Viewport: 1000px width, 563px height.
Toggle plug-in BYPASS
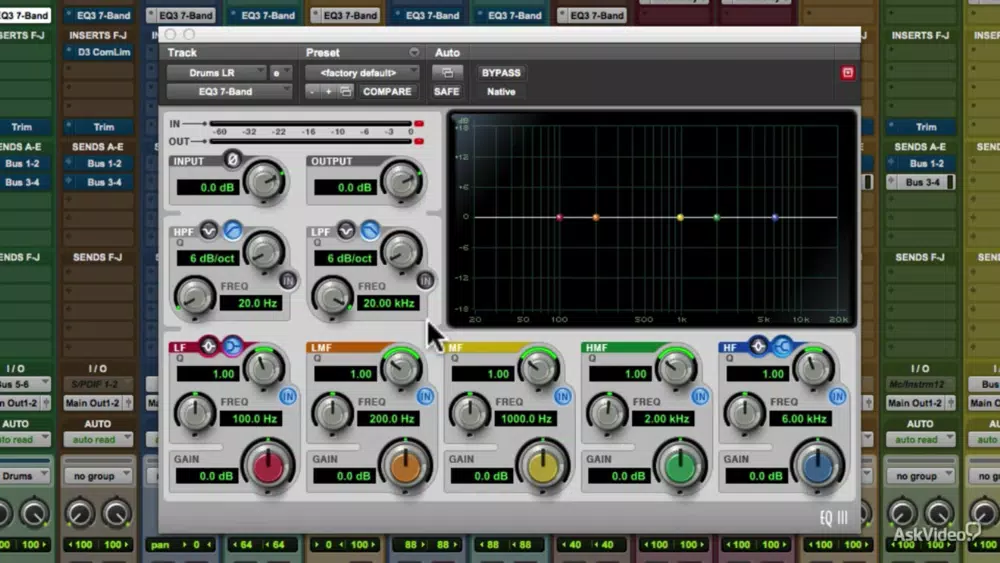point(501,73)
